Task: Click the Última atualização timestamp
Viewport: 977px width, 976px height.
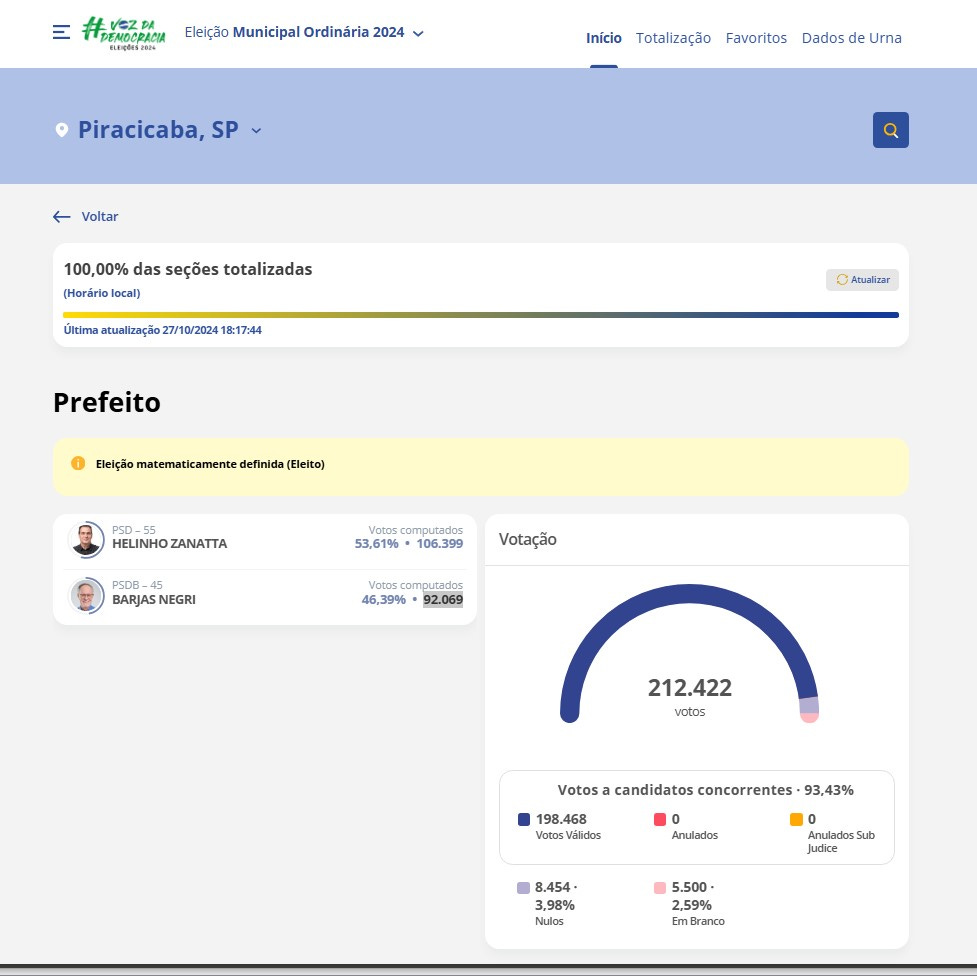Action: [x=163, y=330]
